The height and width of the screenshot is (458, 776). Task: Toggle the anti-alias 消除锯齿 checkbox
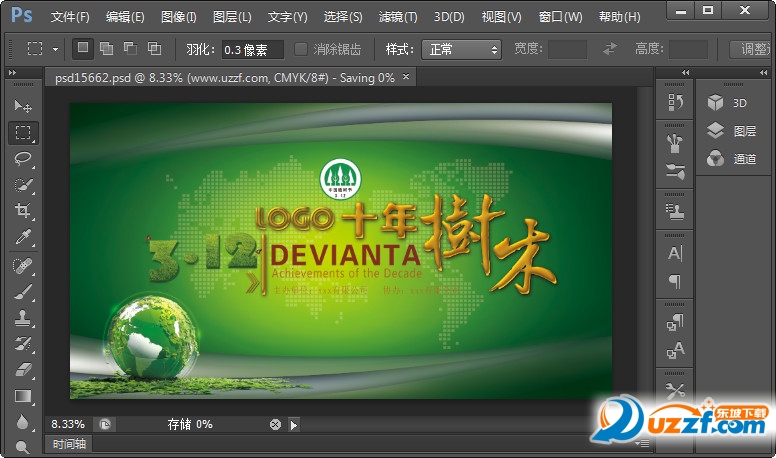point(300,49)
